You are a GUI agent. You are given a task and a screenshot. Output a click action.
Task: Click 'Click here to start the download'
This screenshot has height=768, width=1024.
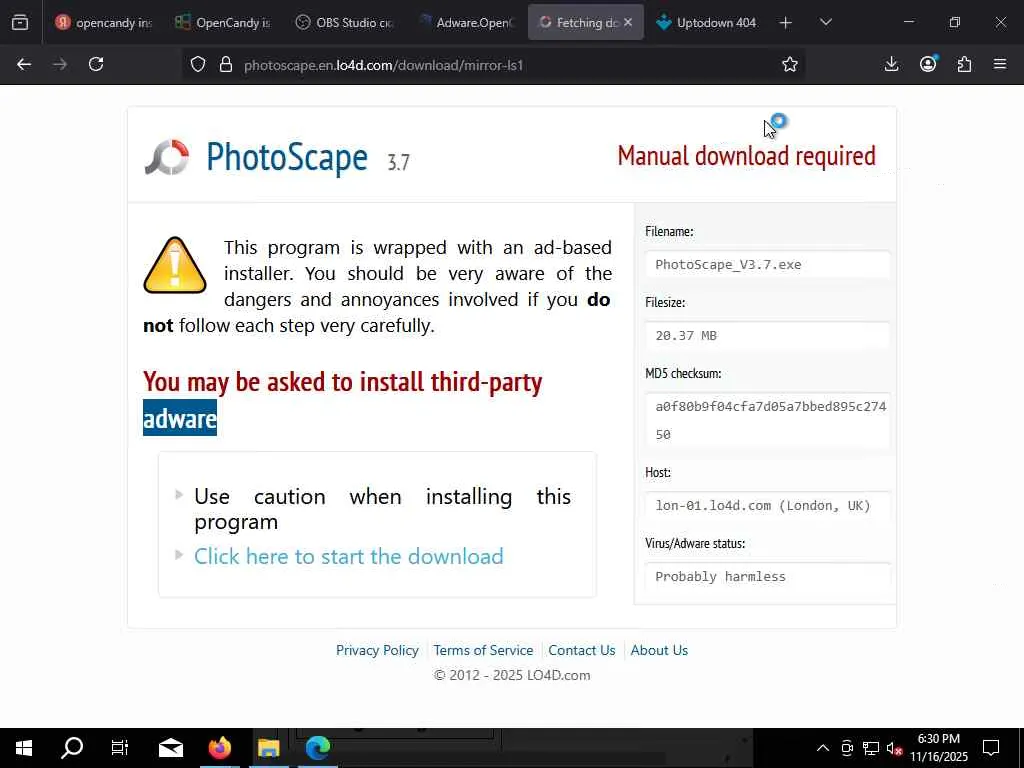(x=349, y=556)
